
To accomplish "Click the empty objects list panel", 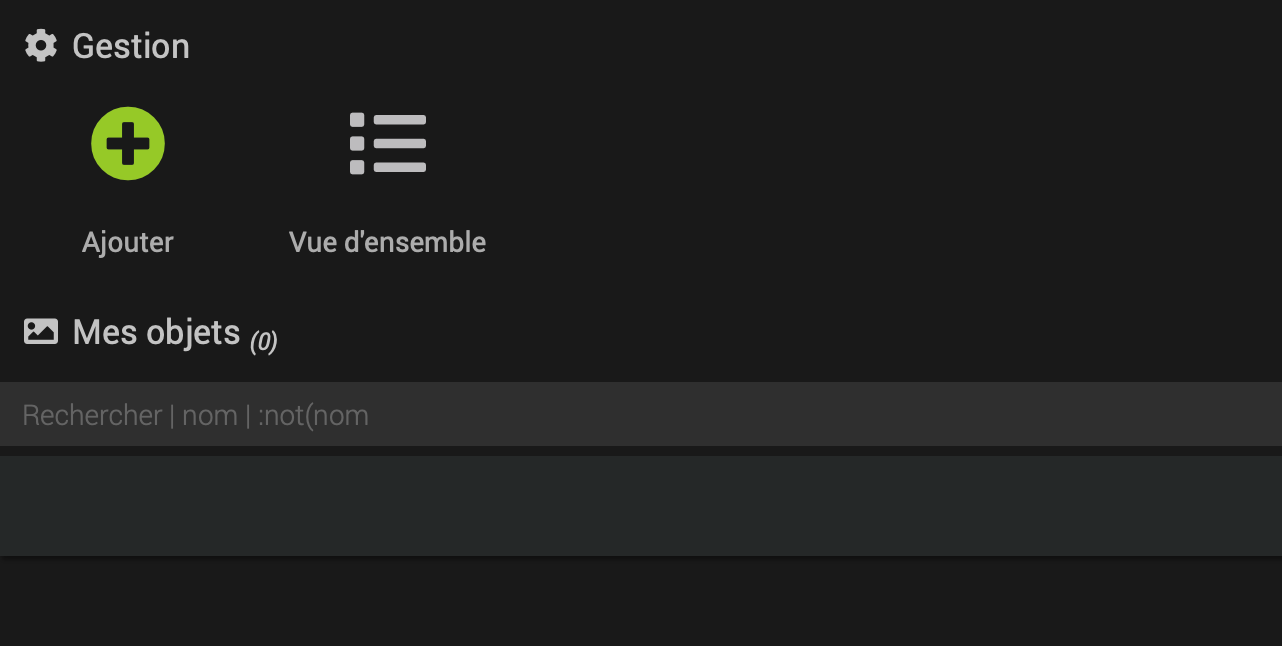I will tap(640, 505).
